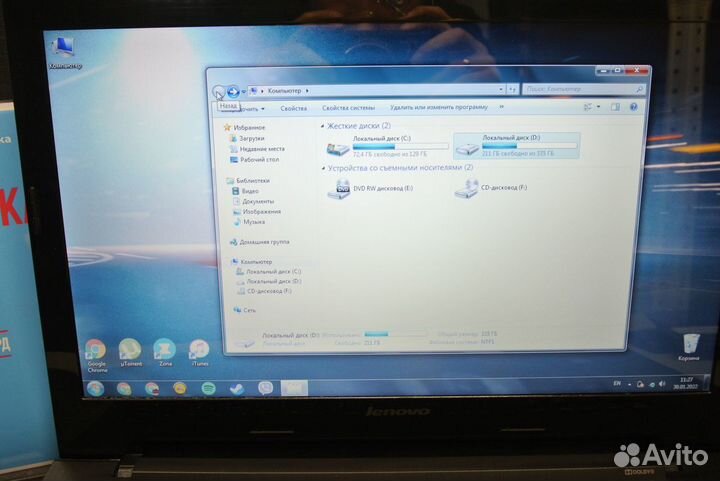This screenshot has height=481, width=720.
Task: Click the capacity bar of Локальный диск (C:)
Action: point(400,146)
